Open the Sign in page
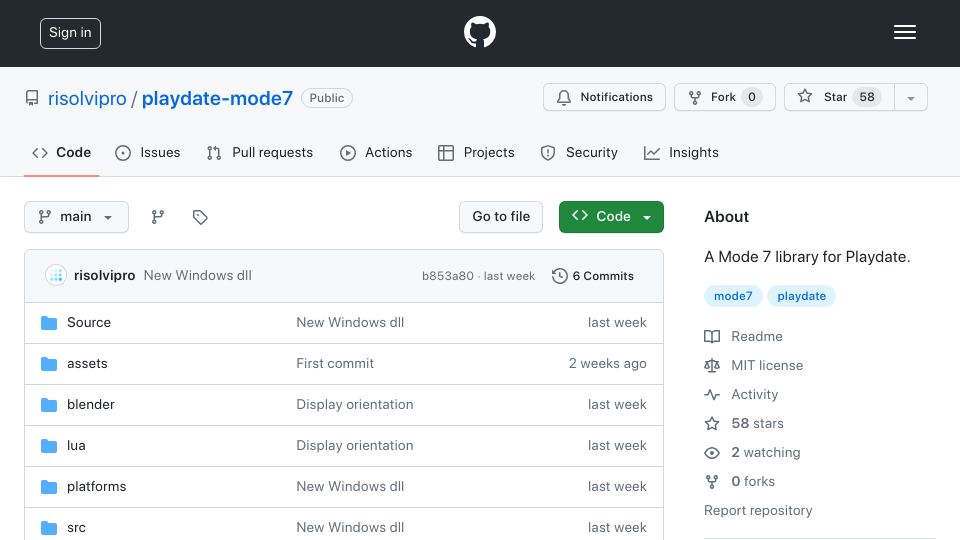The width and height of the screenshot is (960, 540). (x=70, y=33)
